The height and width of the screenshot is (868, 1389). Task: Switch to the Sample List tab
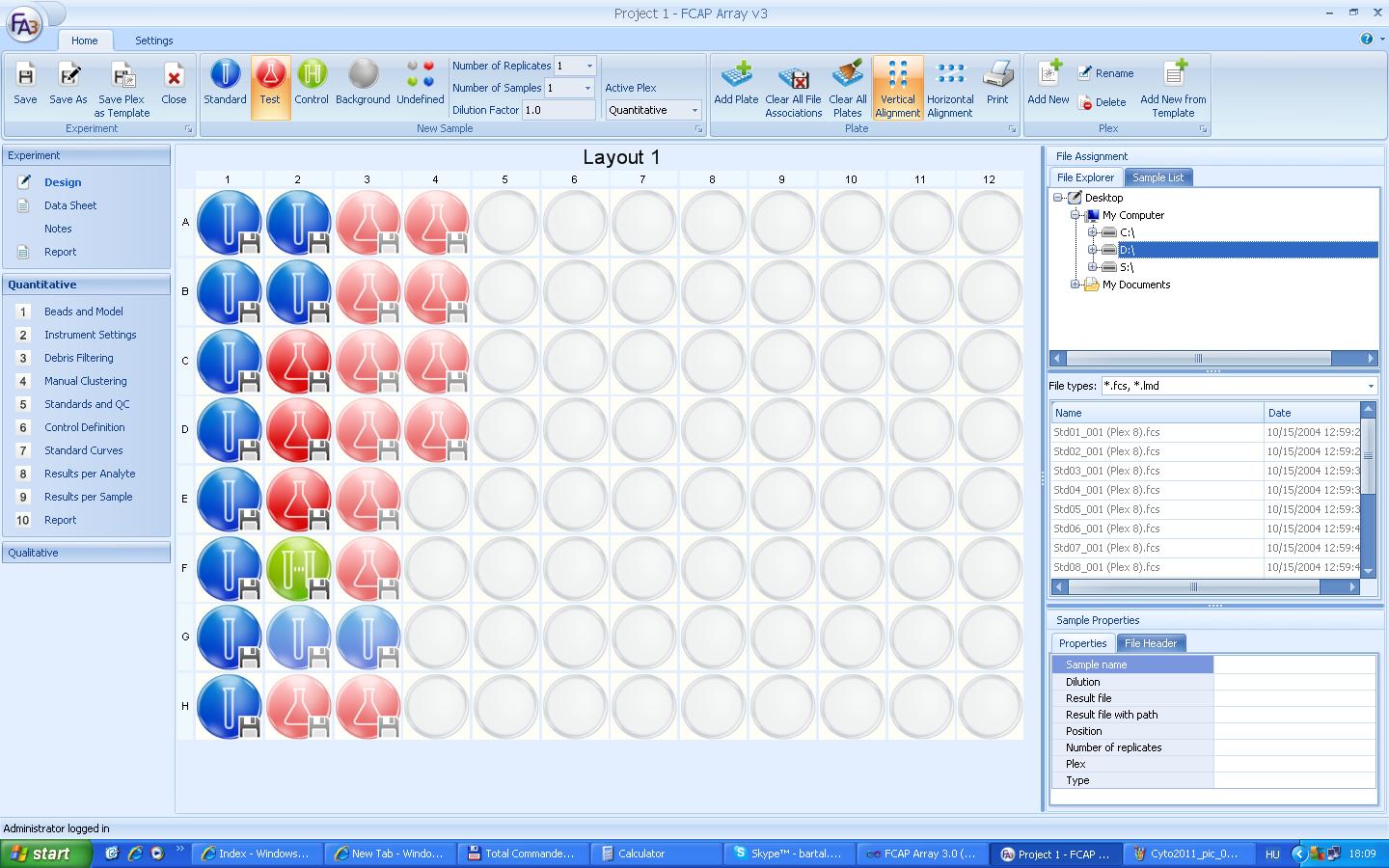(x=1157, y=177)
